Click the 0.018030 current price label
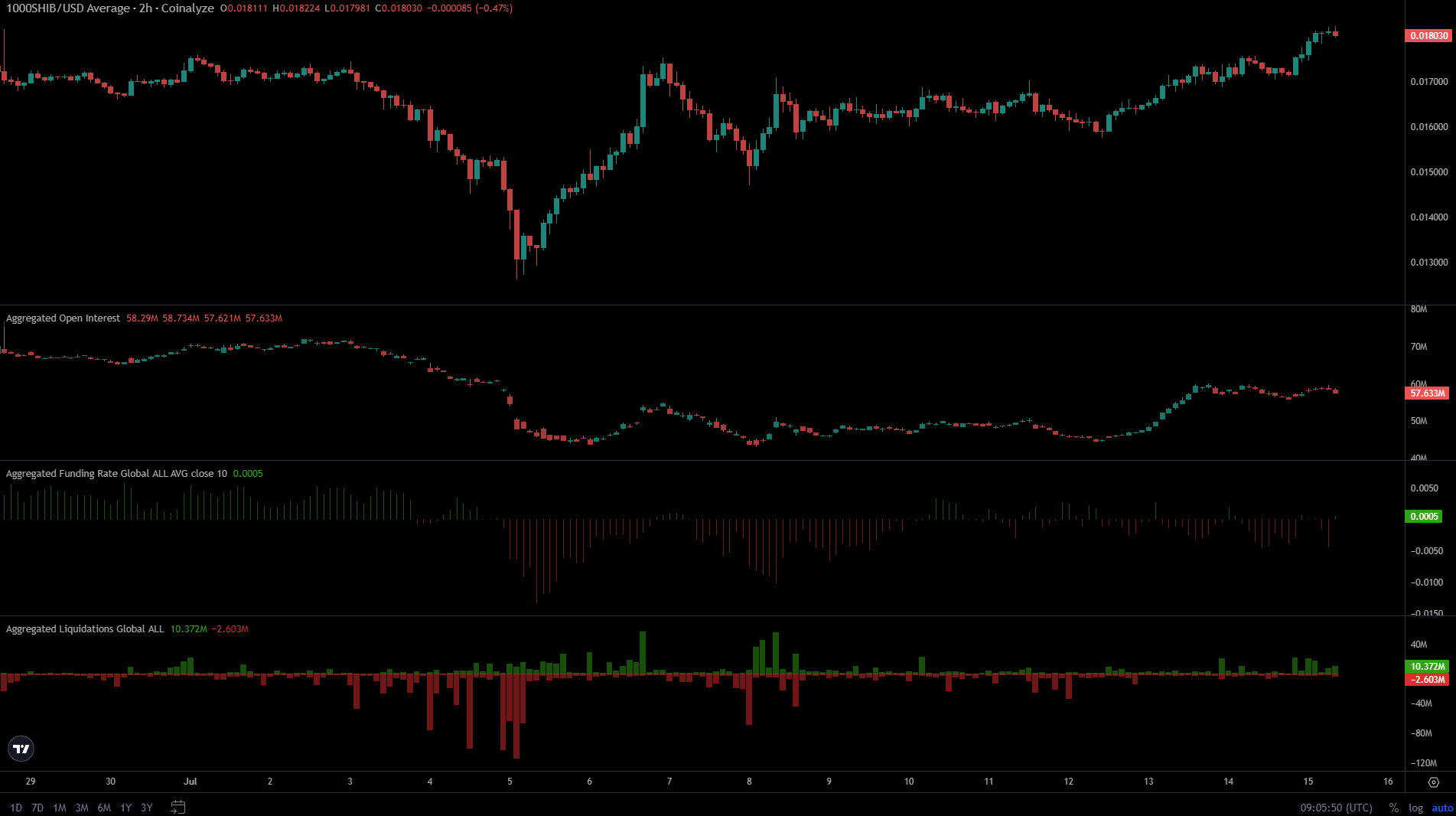Screen dimensions: 1456x816 pos(1428,36)
